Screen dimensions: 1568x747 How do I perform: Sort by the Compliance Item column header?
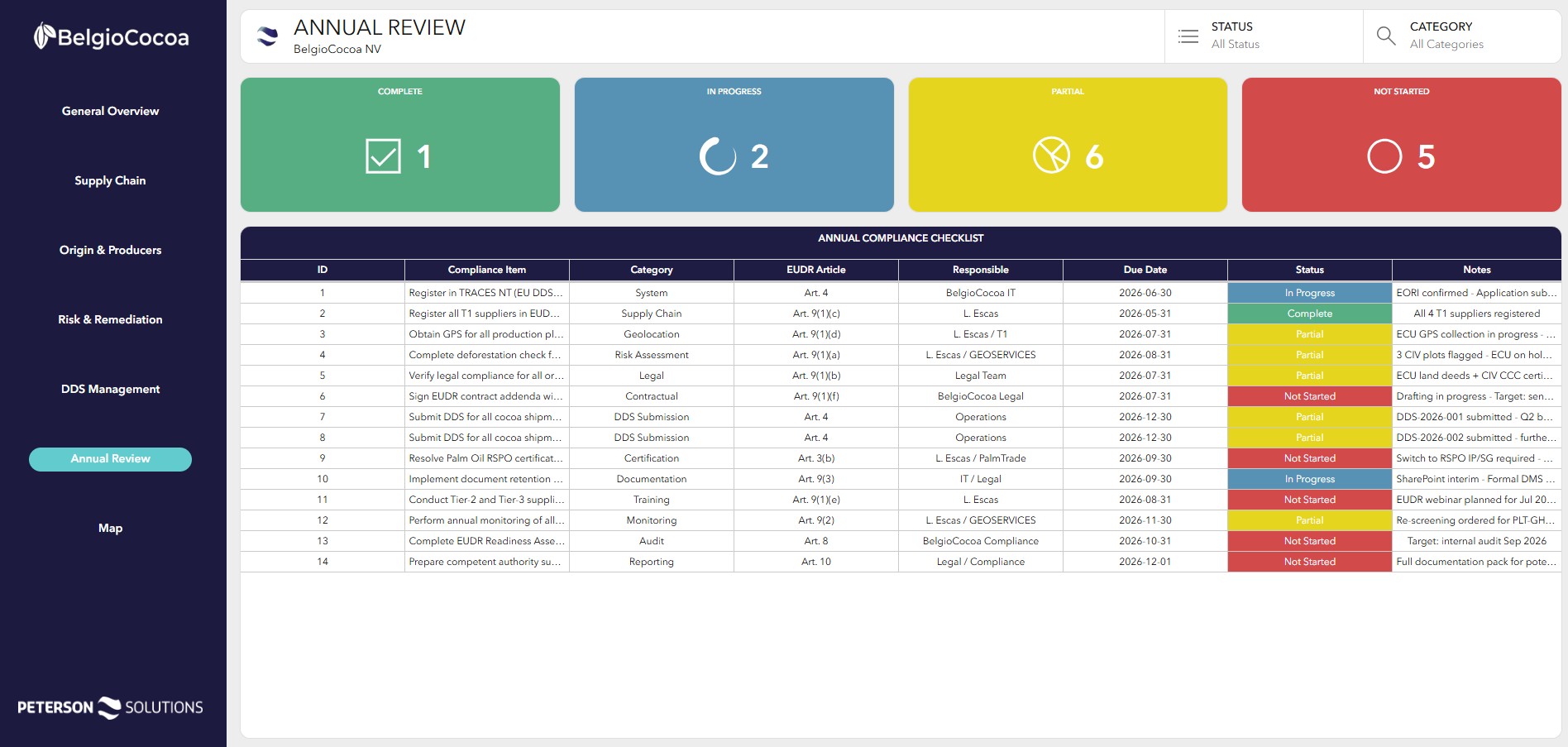[487, 270]
